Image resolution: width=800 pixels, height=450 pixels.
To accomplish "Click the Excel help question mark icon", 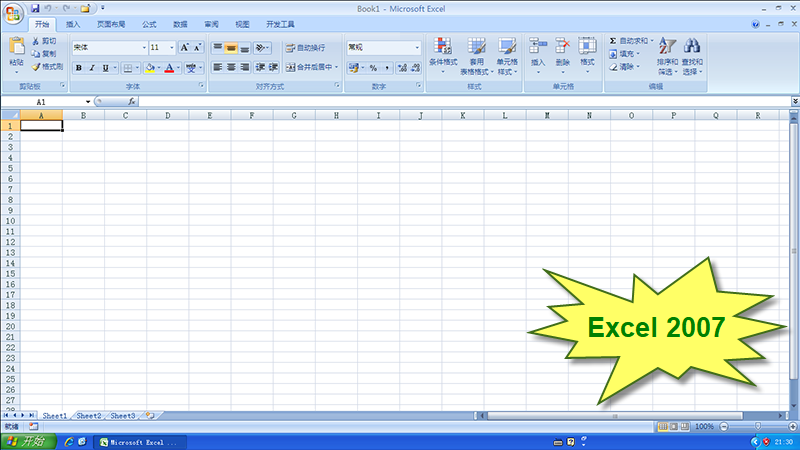I will click(x=756, y=24).
